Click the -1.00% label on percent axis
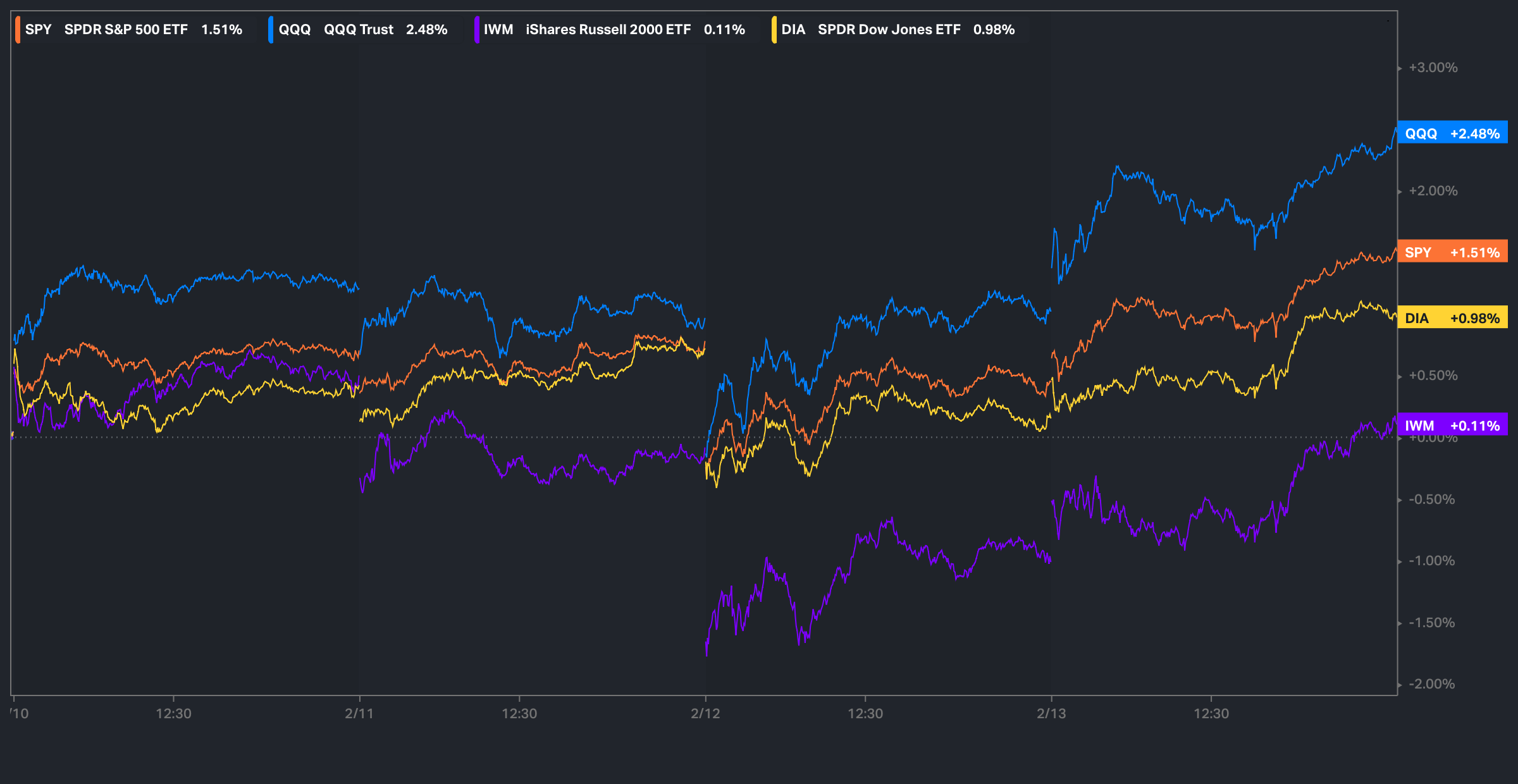Image resolution: width=1518 pixels, height=784 pixels. click(1431, 561)
